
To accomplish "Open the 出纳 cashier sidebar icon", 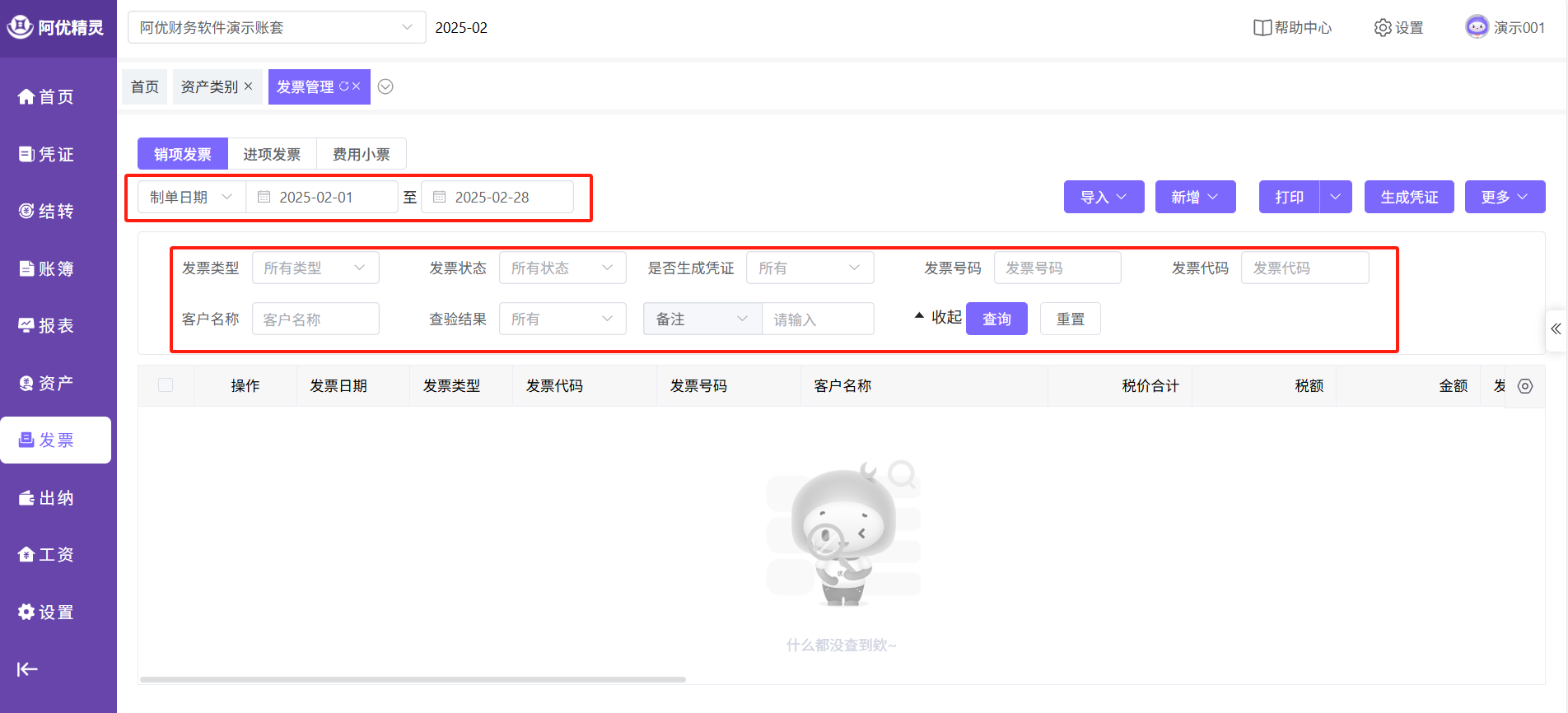I will point(26,498).
